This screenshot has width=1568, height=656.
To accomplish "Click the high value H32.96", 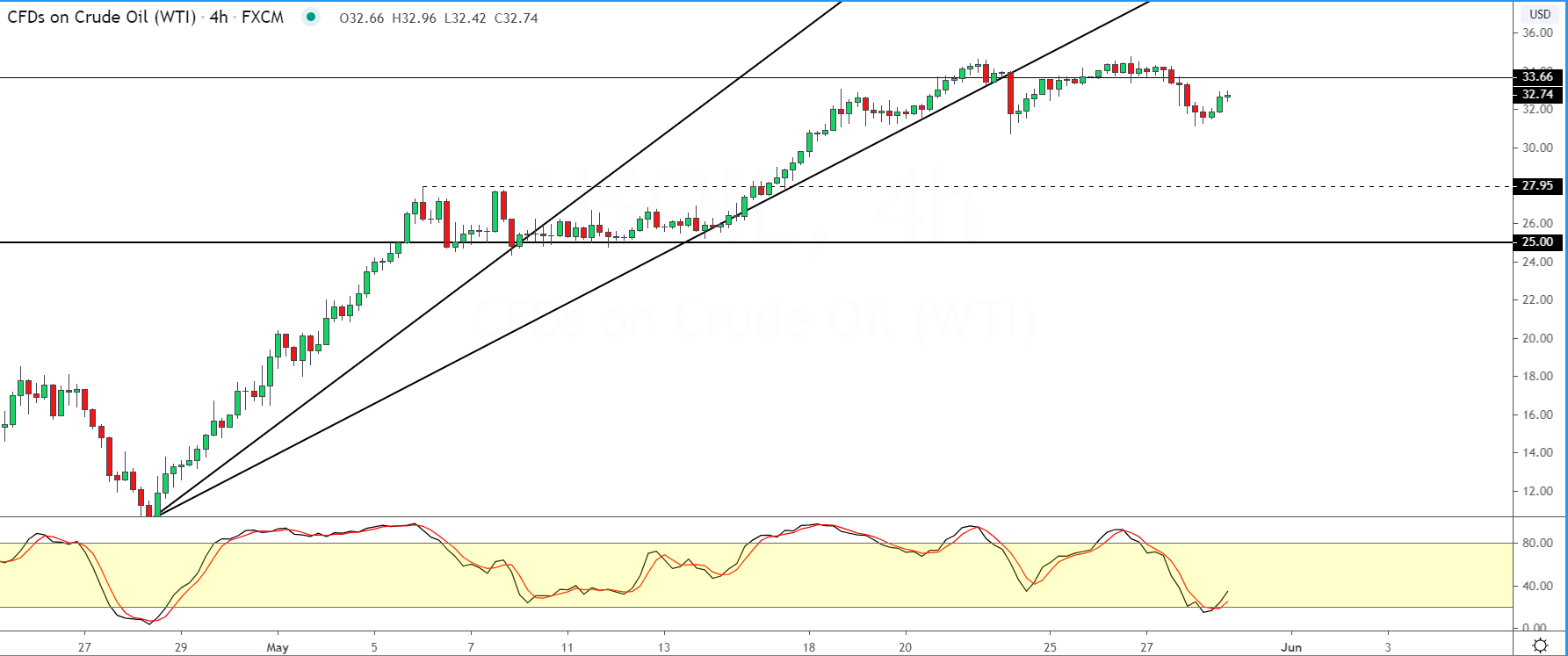I will pos(414,18).
